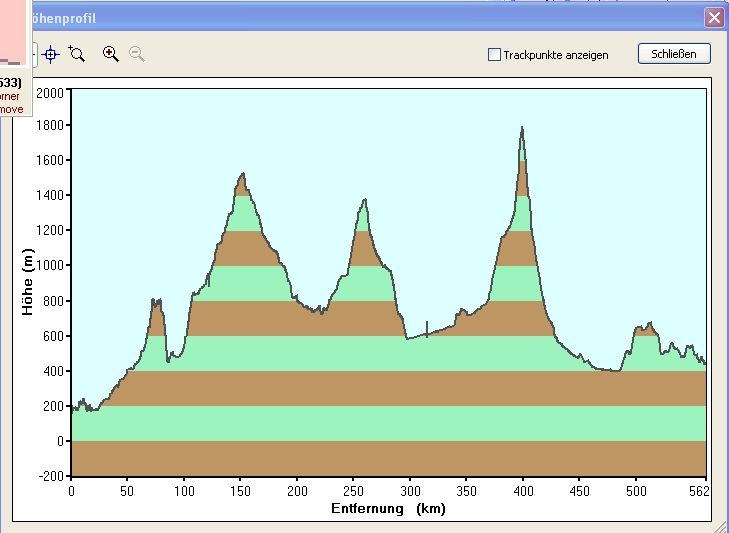Click the 562 end value on distance axis
The width and height of the screenshot is (729, 533).
coord(699,491)
